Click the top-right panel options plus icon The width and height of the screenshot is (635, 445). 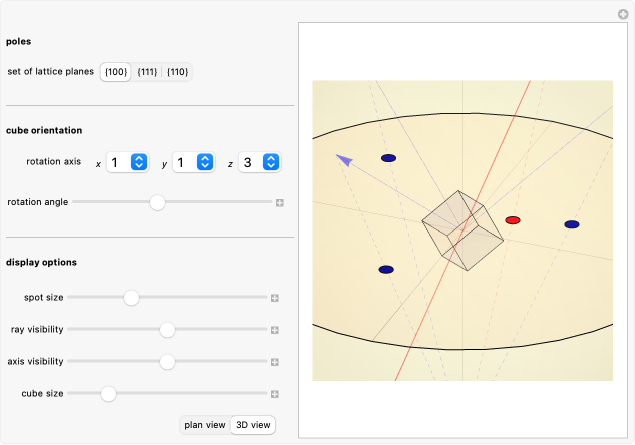point(622,14)
